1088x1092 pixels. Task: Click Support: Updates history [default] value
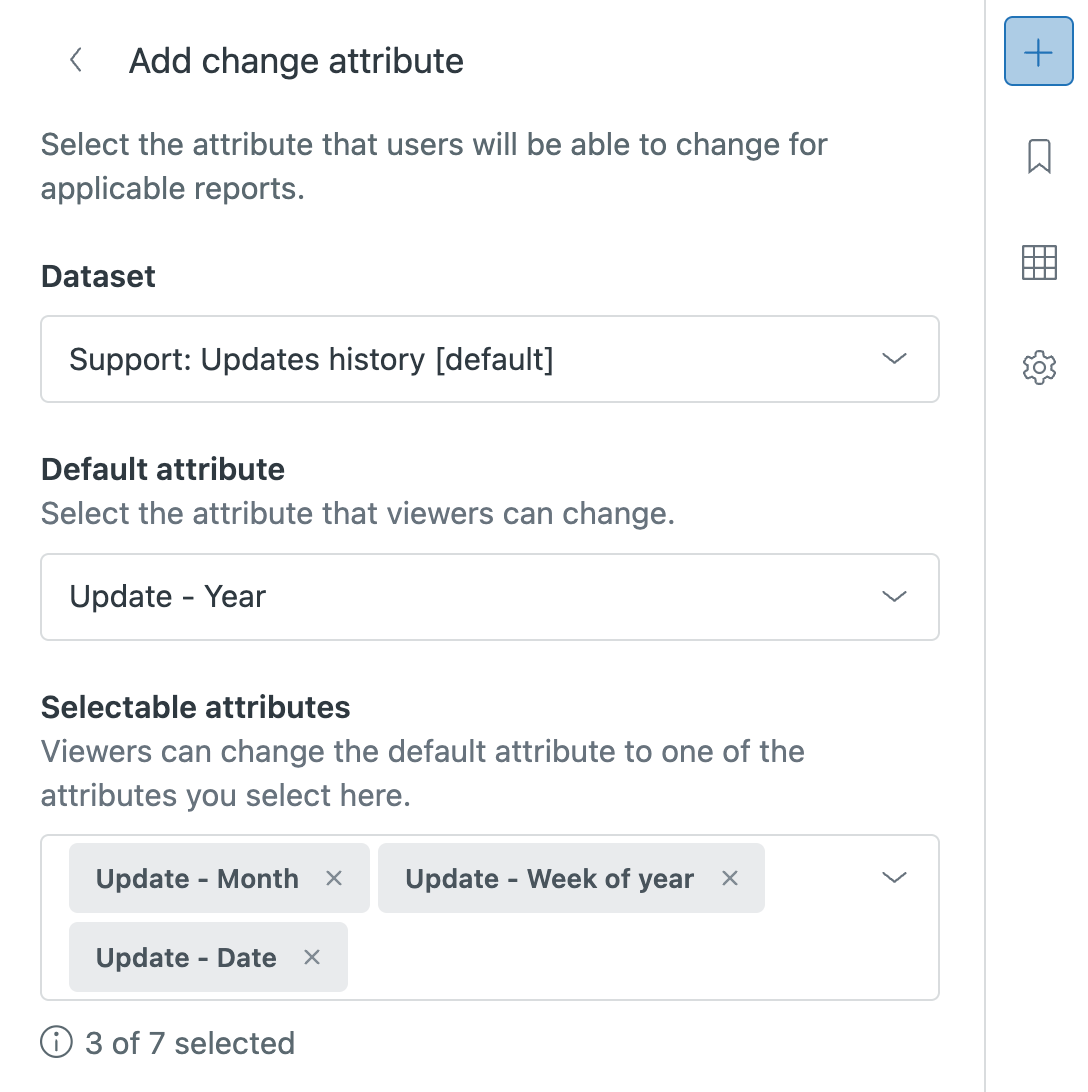pyautogui.click(x=311, y=359)
